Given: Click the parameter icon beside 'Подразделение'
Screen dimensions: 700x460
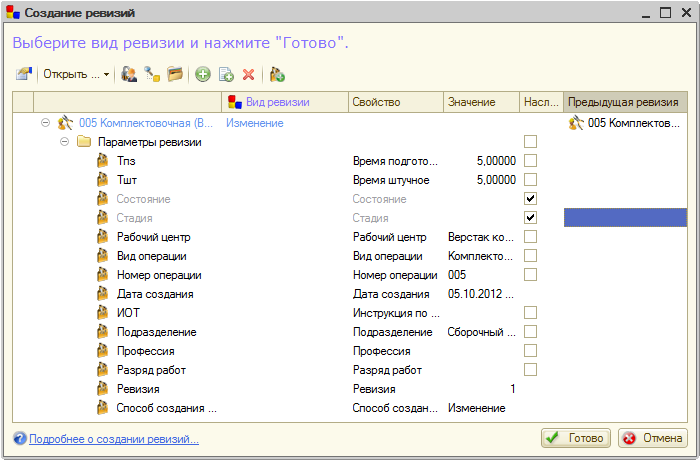Looking at the screenshot, I should [x=103, y=331].
